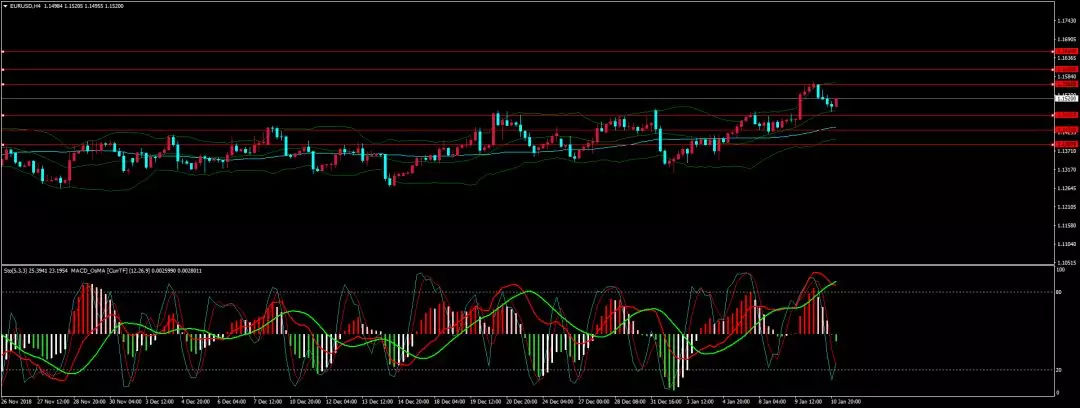Select the topmost red line's left anchor marker

pyautogui.click(x=3, y=51)
